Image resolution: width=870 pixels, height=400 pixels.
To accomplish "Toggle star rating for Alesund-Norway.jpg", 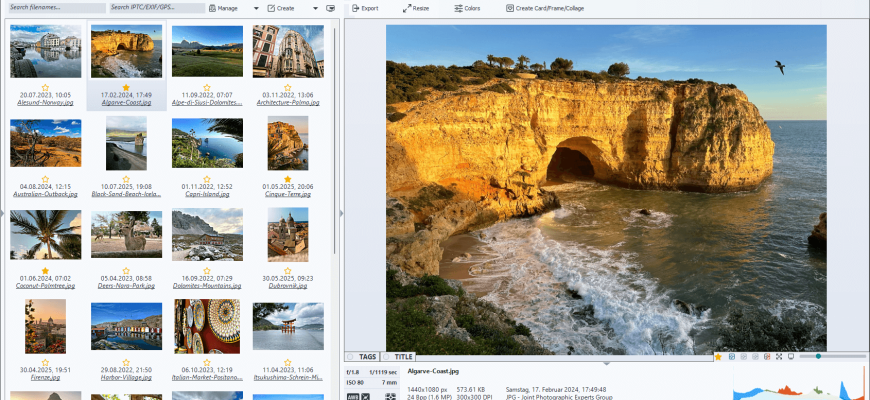I will tap(45, 88).
